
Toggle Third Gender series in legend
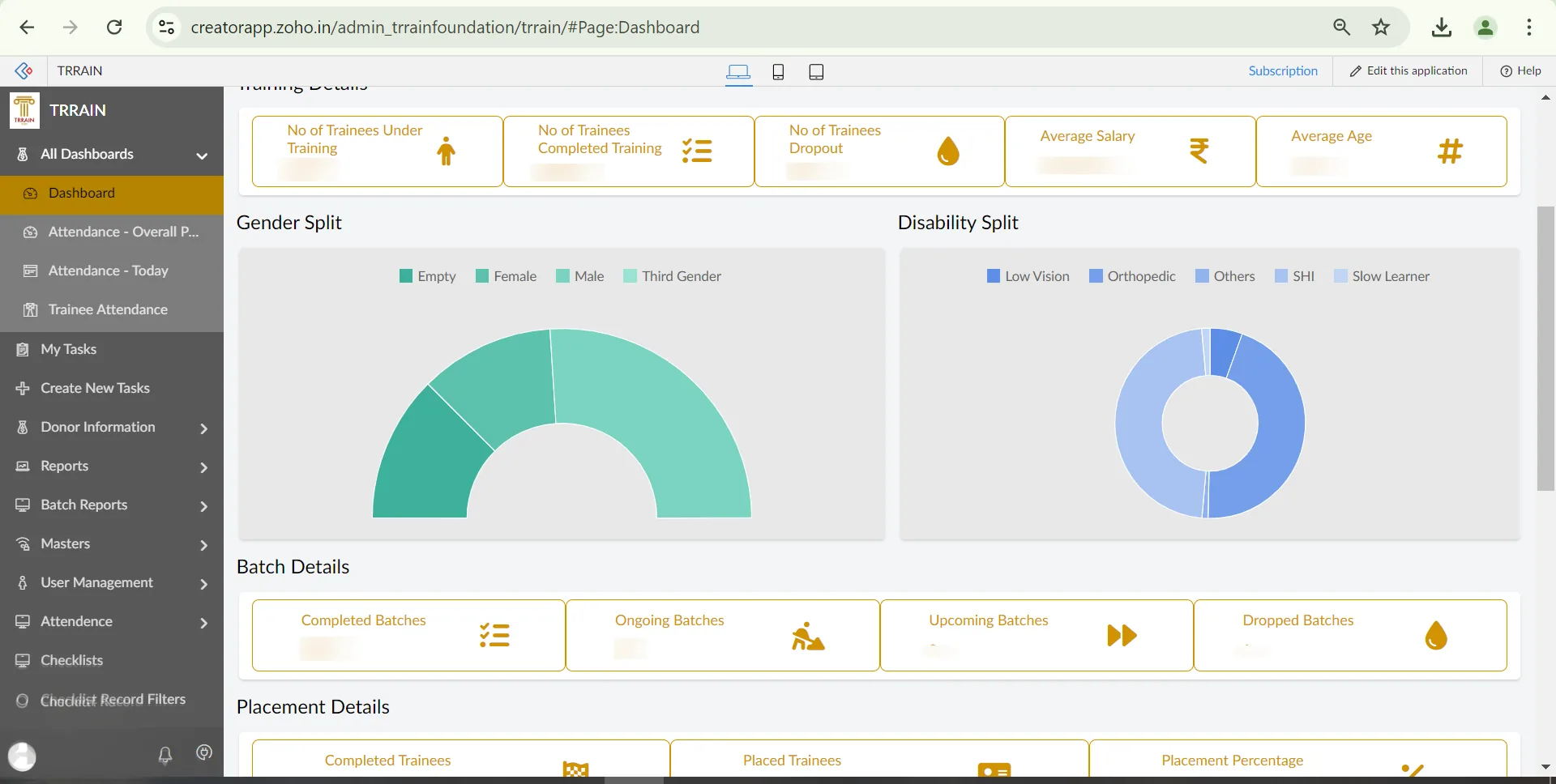(673, 276)
